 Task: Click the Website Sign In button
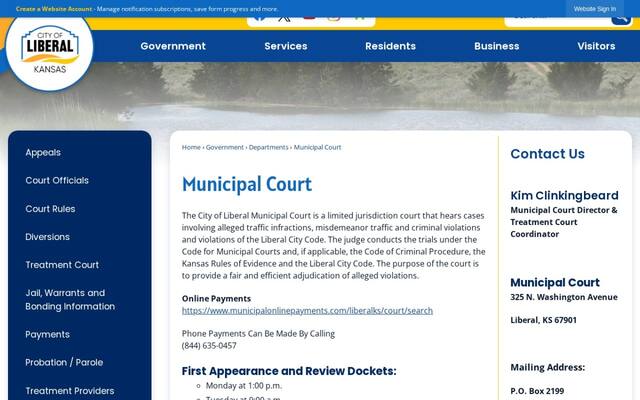click(x=595, y=9)
